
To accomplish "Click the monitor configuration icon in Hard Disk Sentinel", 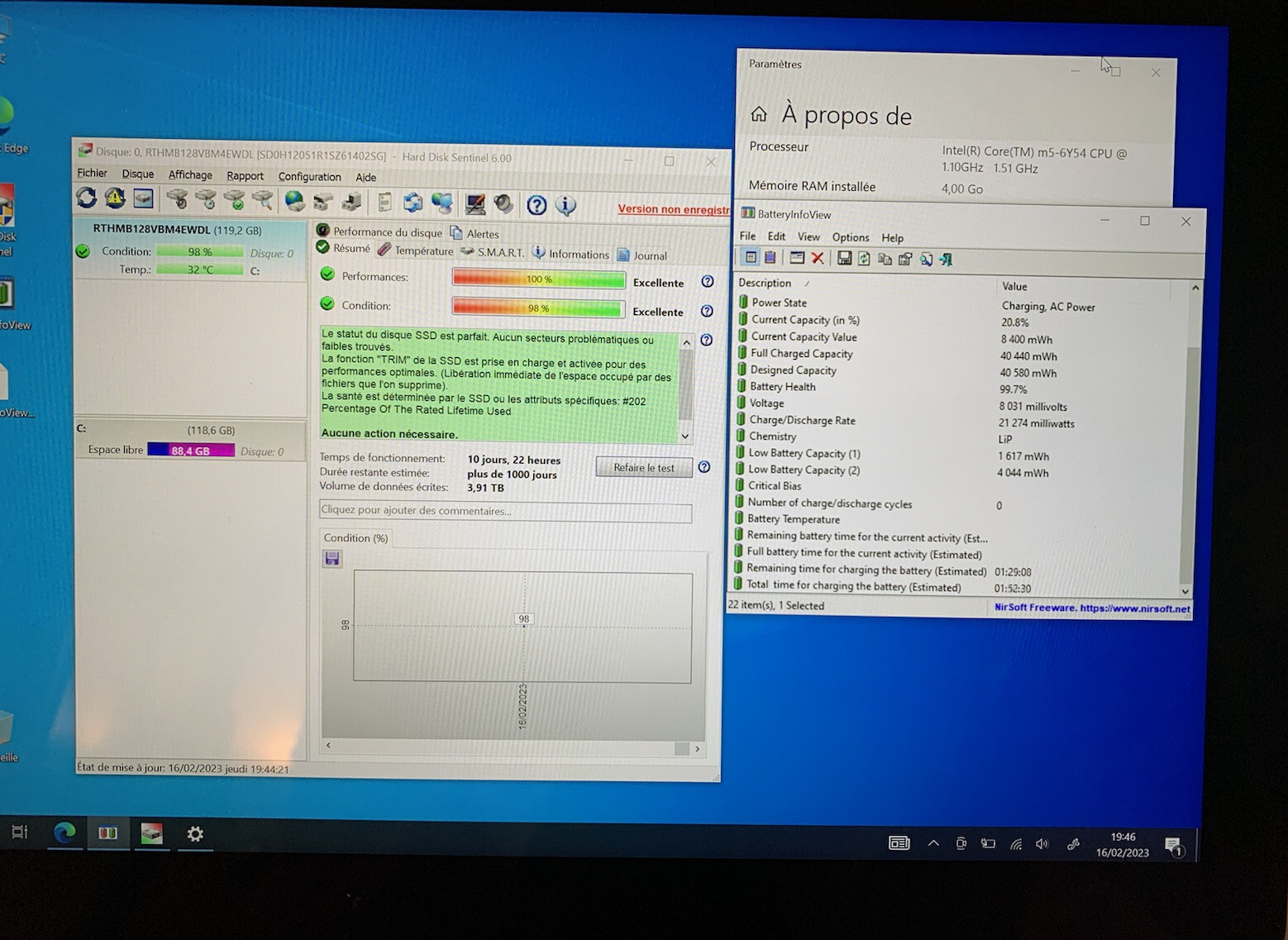I will [x=475, y=203].
